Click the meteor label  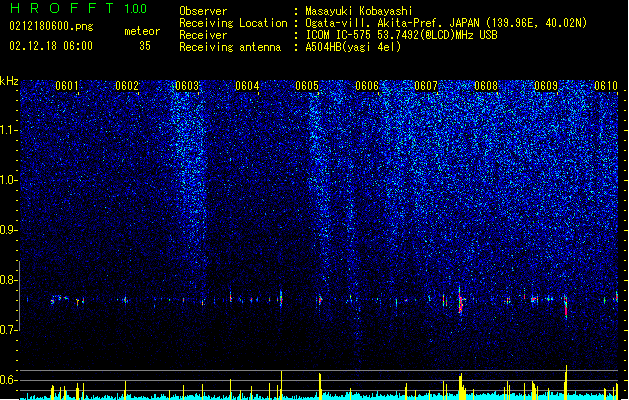click(x=142, y=31)
